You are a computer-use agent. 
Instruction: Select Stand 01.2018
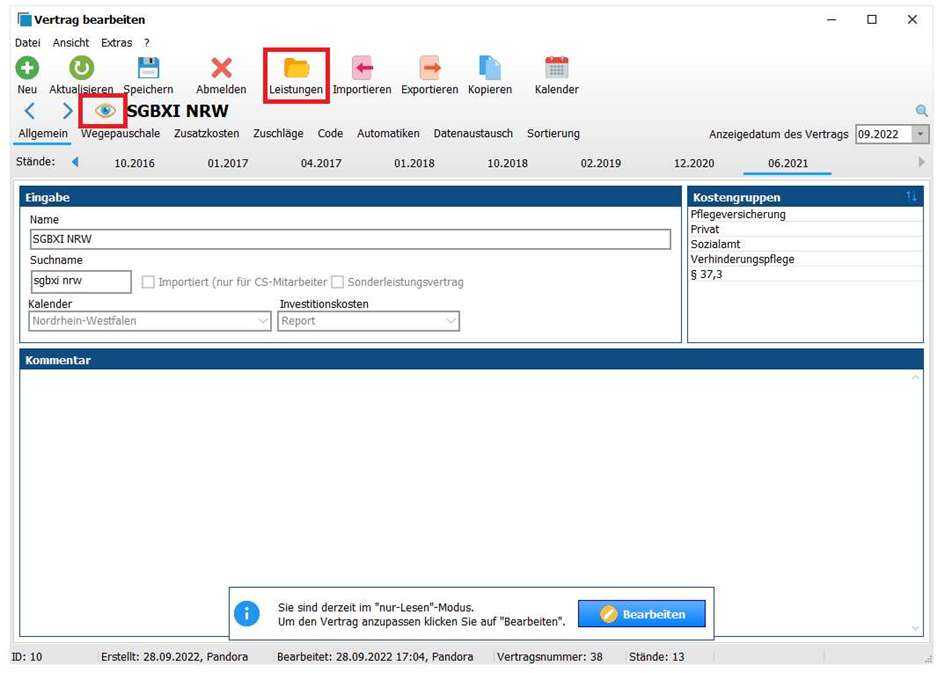[414, 163]
